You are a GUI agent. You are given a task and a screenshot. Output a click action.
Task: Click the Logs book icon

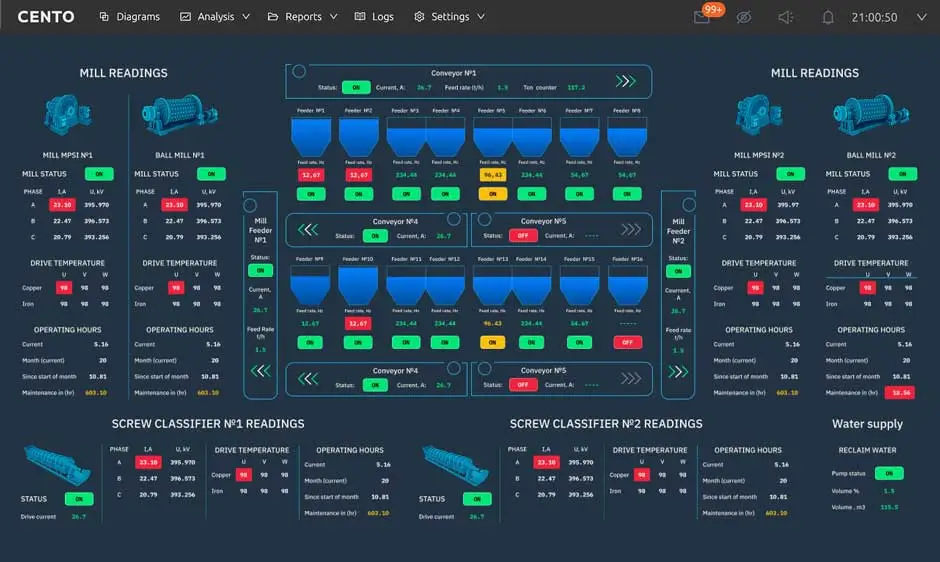(x=360, y=17)
